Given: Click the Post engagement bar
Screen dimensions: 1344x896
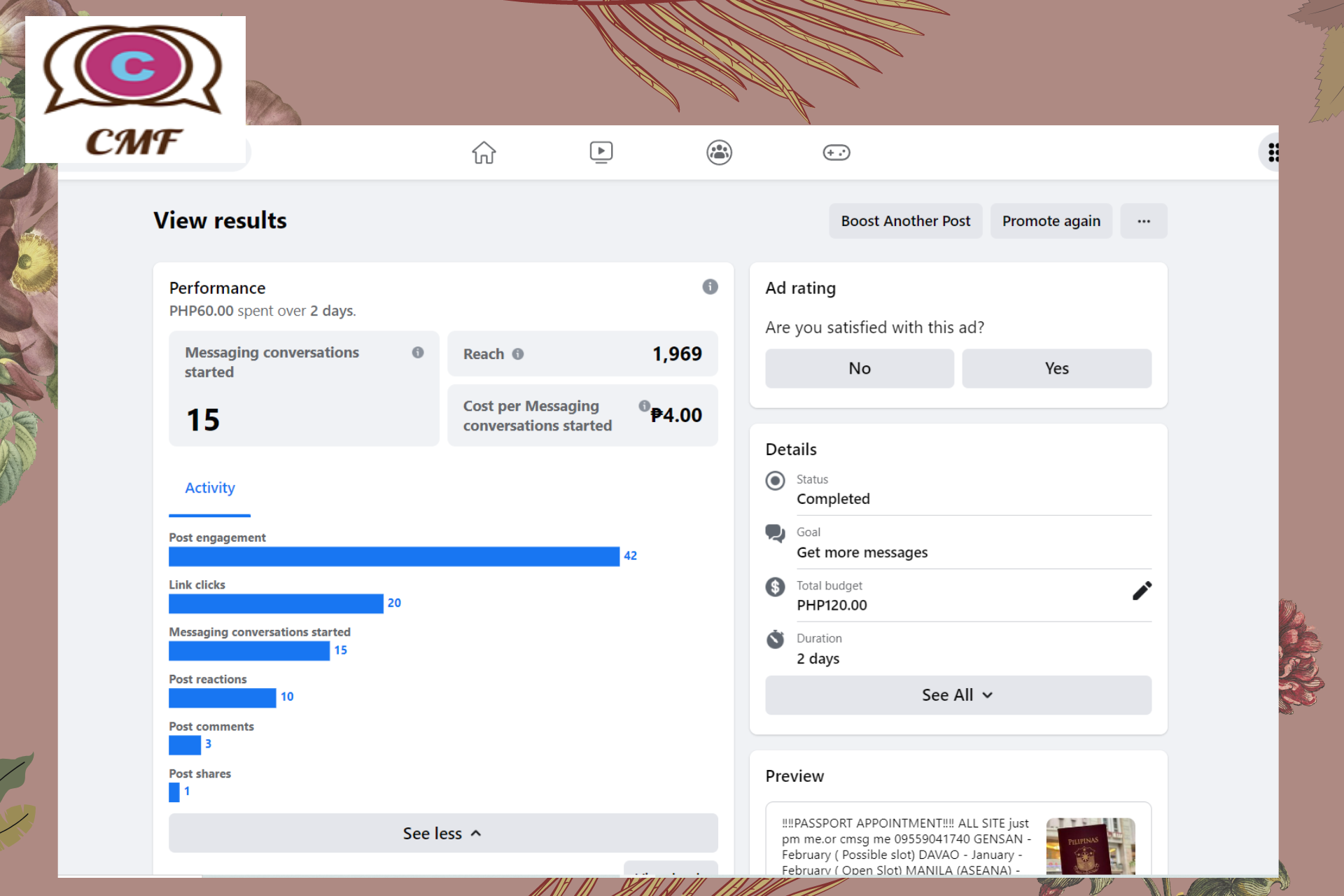Looking at the screenshot, I should click(x=393, y=556).
